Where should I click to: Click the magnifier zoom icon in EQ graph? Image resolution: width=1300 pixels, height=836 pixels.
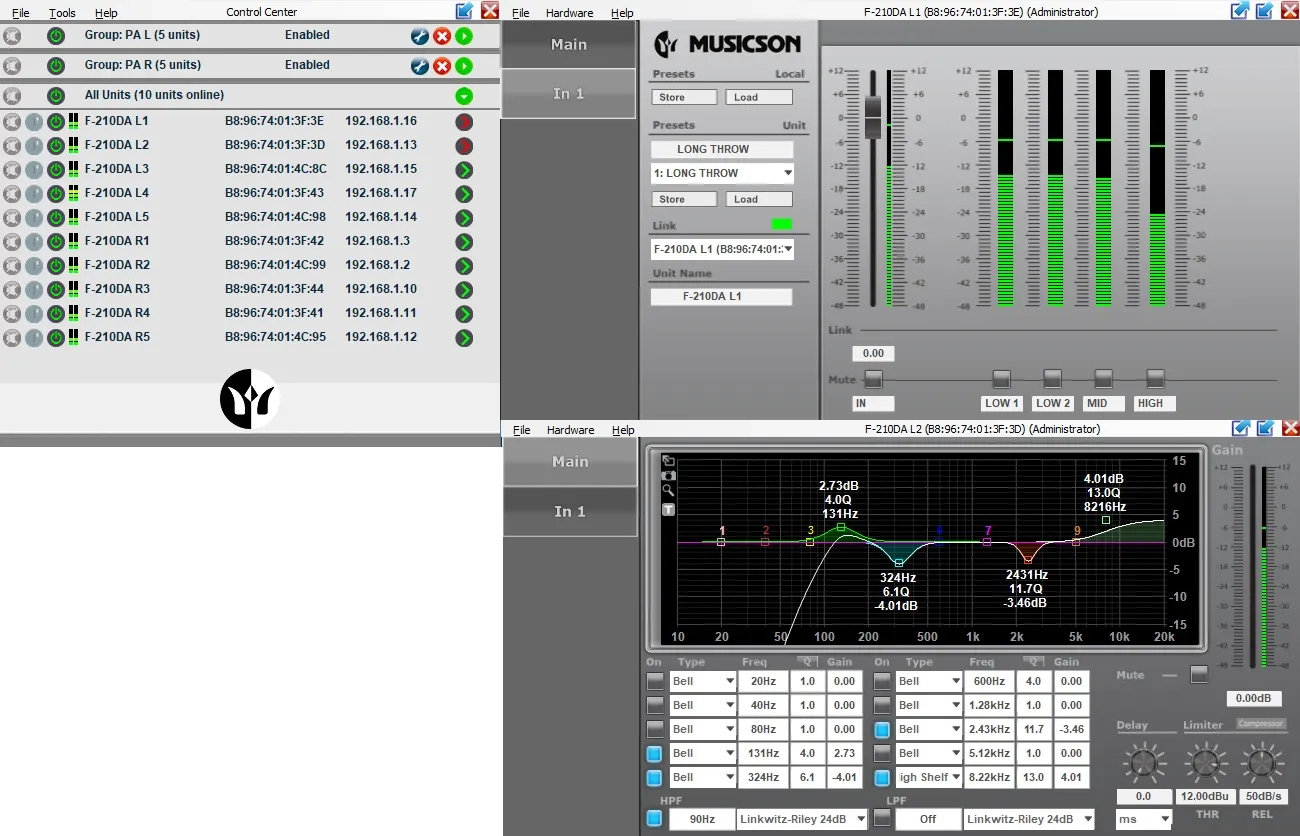(668, 491)
